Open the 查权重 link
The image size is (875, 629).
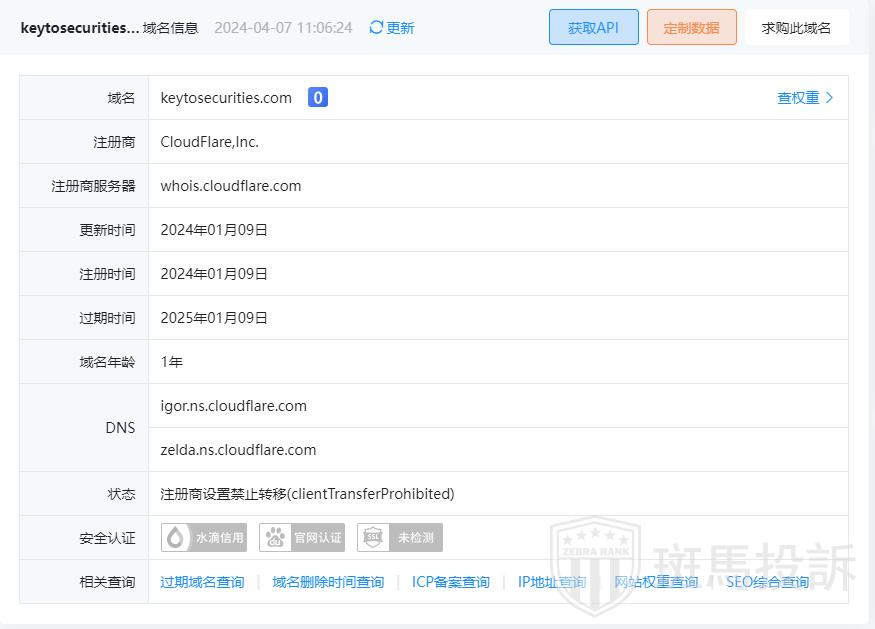(798, 97)
